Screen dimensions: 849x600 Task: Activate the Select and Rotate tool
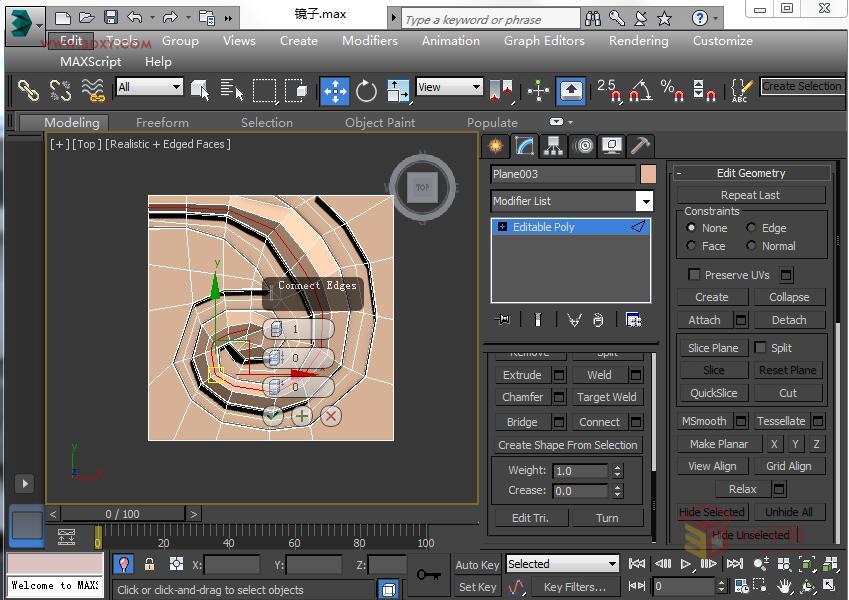(x=366, y=88)
